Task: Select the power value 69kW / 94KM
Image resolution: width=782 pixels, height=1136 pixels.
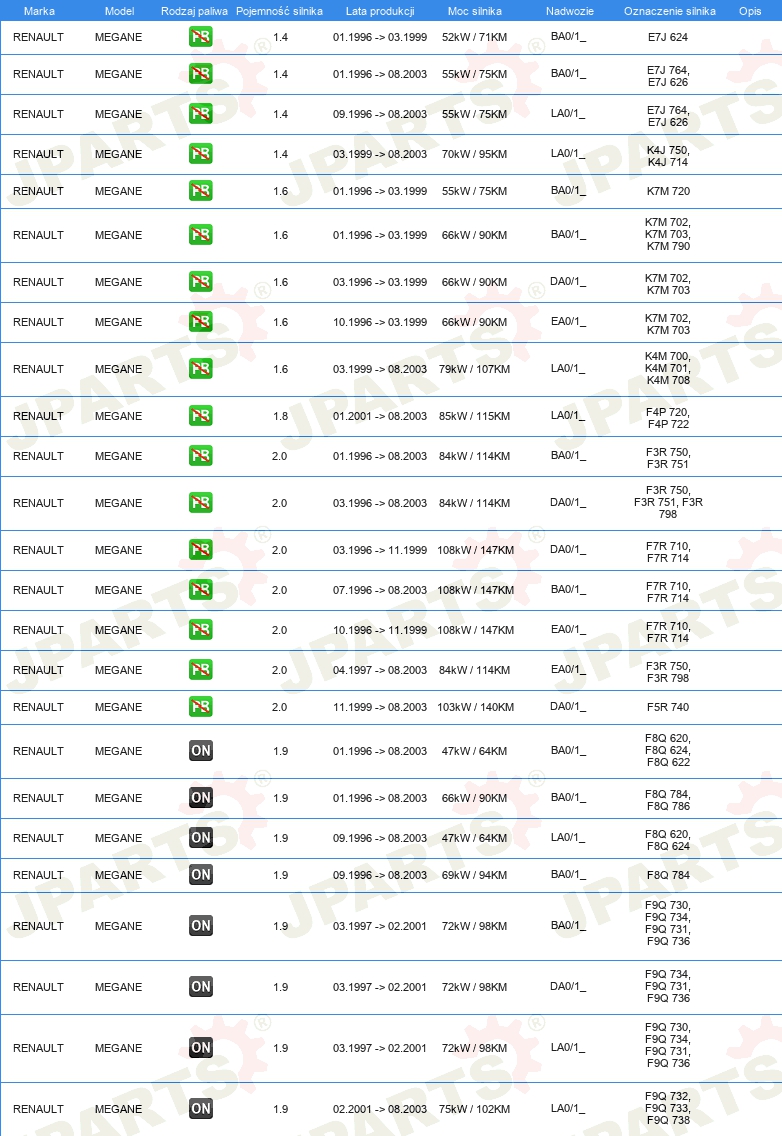Action: click(x=475, y=875)
